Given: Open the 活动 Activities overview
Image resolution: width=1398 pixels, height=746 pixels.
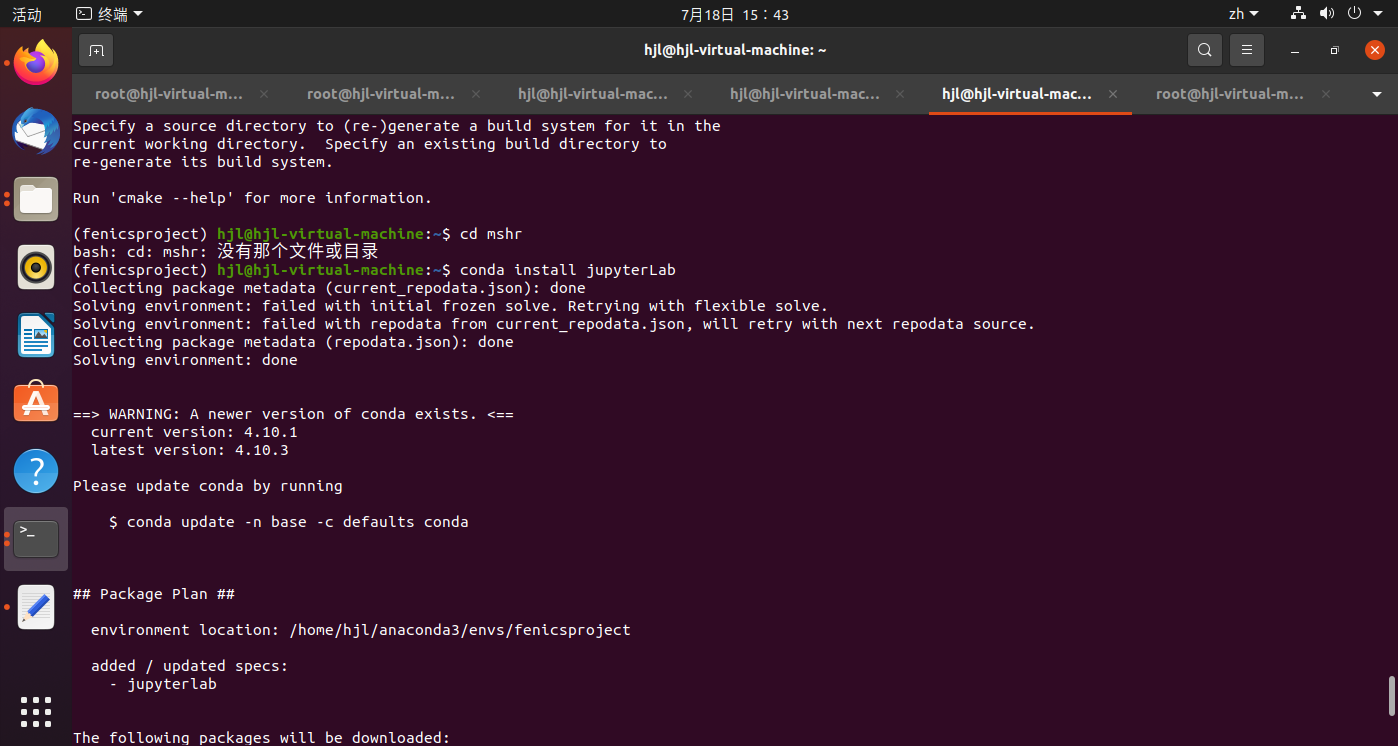Looking at the screenshot, I should click(25, 13).
